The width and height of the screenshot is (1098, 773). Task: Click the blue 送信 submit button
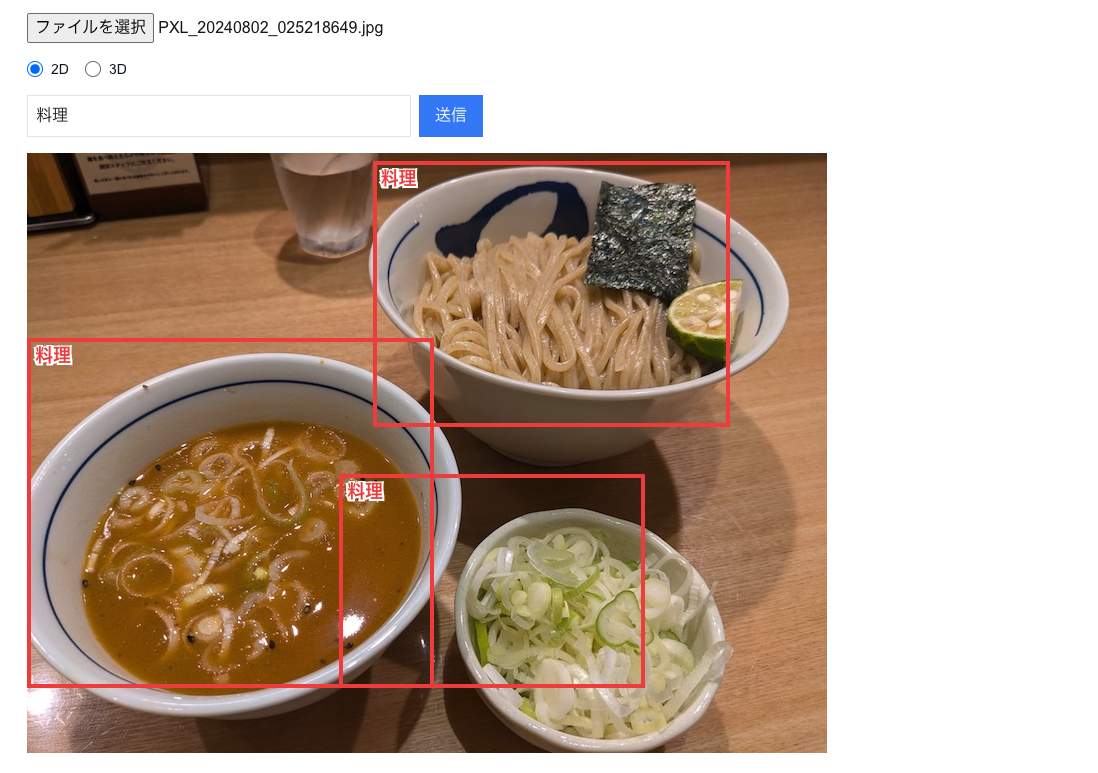[x=451, y=116]
